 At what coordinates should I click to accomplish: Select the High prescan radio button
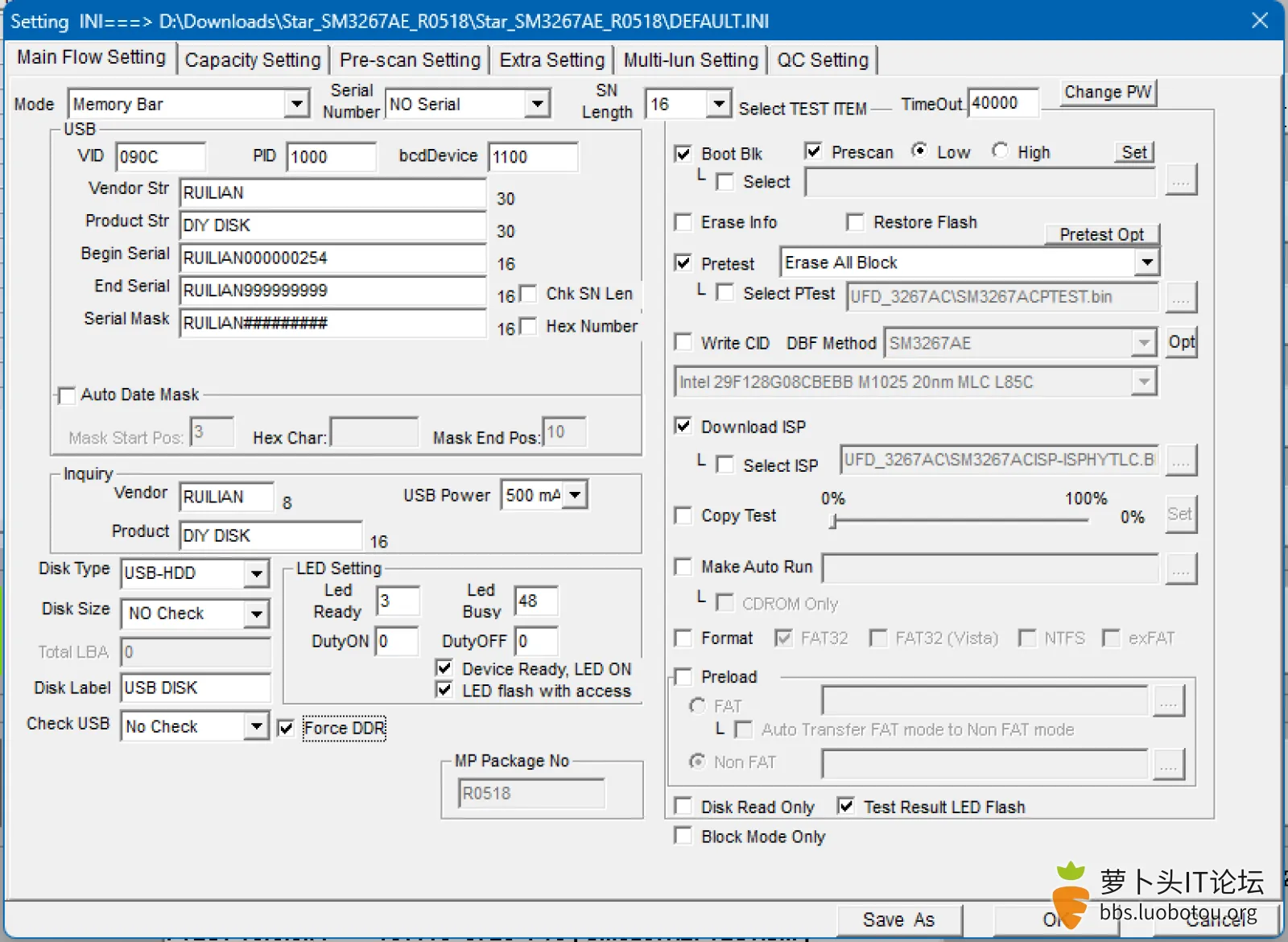click(1000, 151)
